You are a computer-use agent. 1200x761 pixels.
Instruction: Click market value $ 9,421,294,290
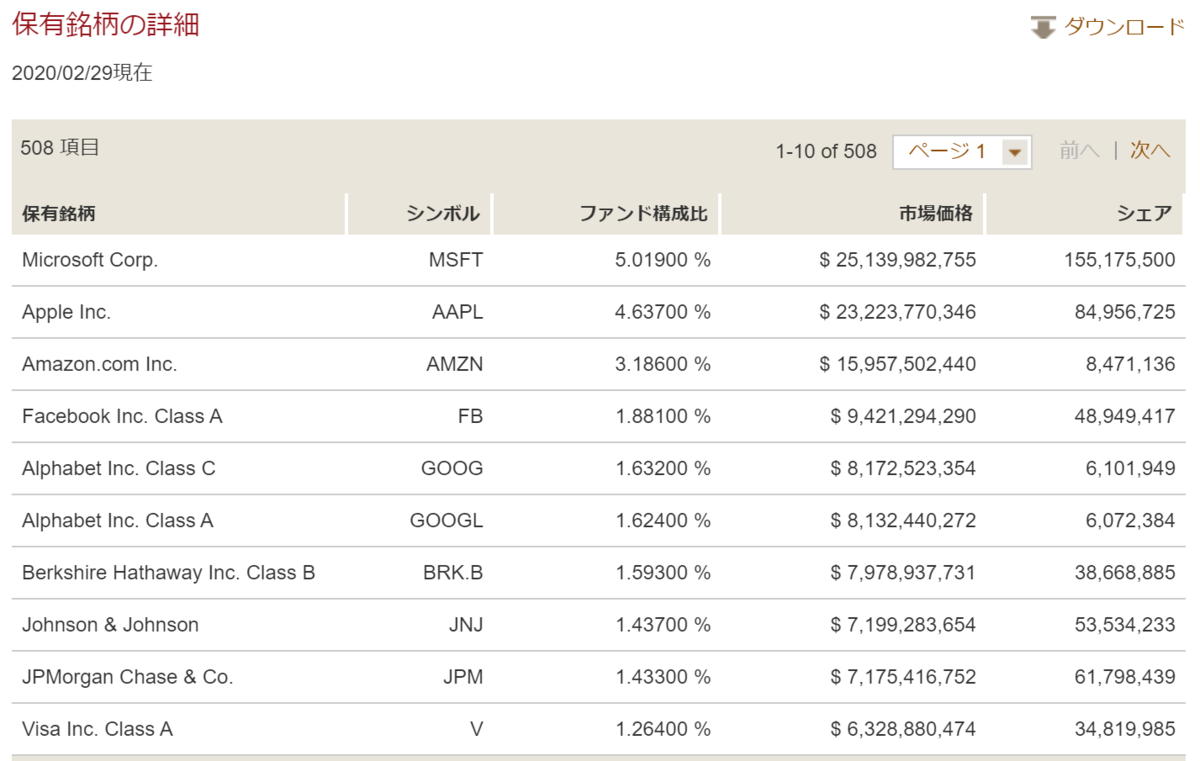[x=903, y=416]
